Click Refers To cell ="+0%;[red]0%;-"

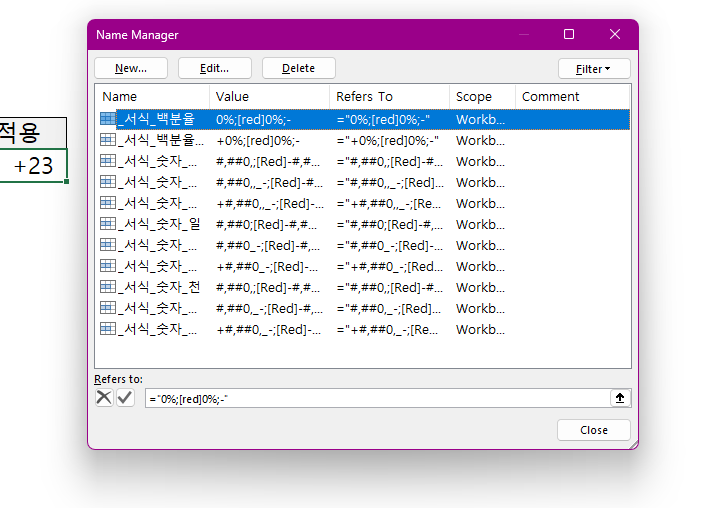(x=388, y=141)
